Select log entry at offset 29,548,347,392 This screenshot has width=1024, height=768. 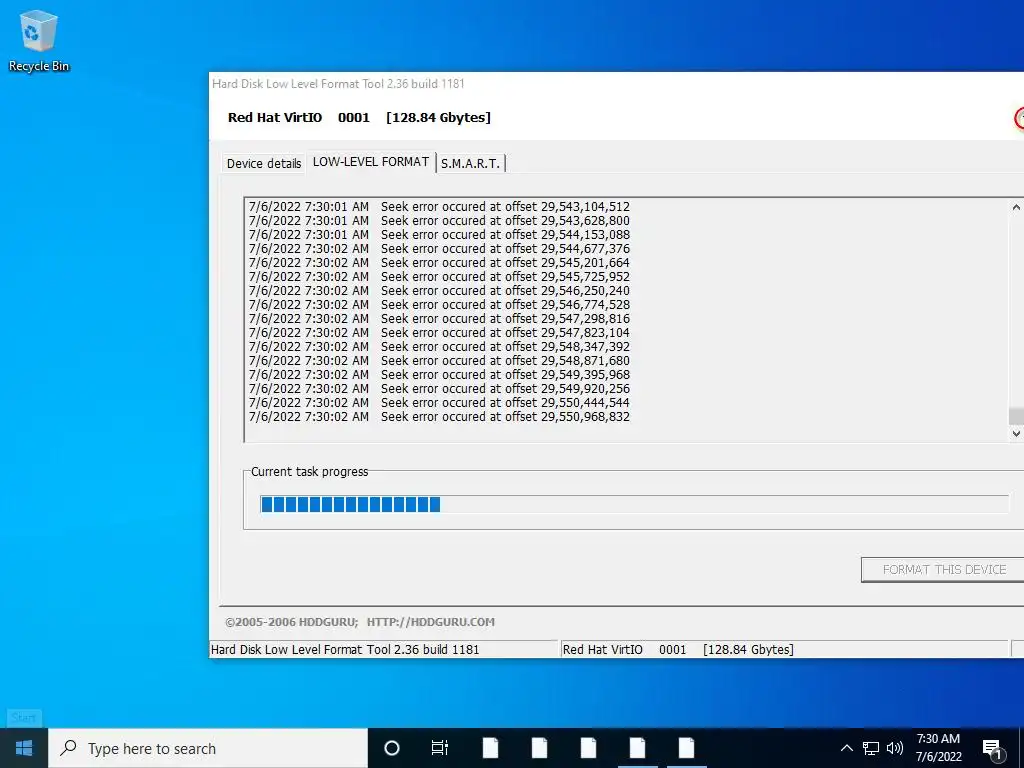439,347
